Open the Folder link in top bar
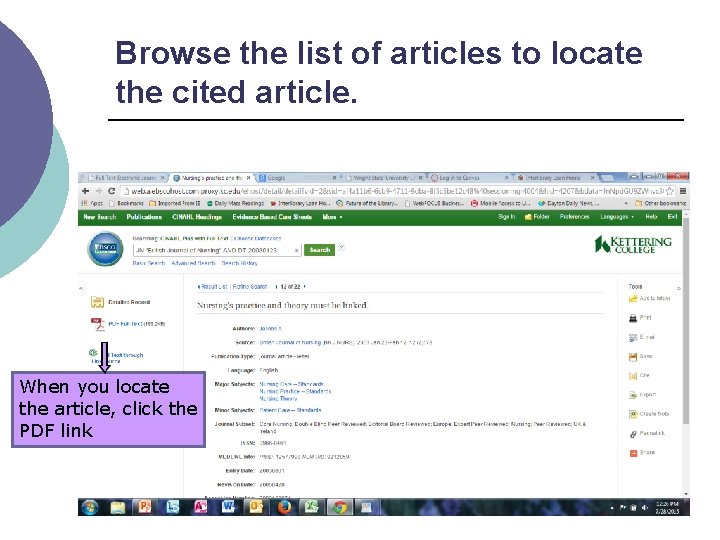 click(x=537, y=216)
